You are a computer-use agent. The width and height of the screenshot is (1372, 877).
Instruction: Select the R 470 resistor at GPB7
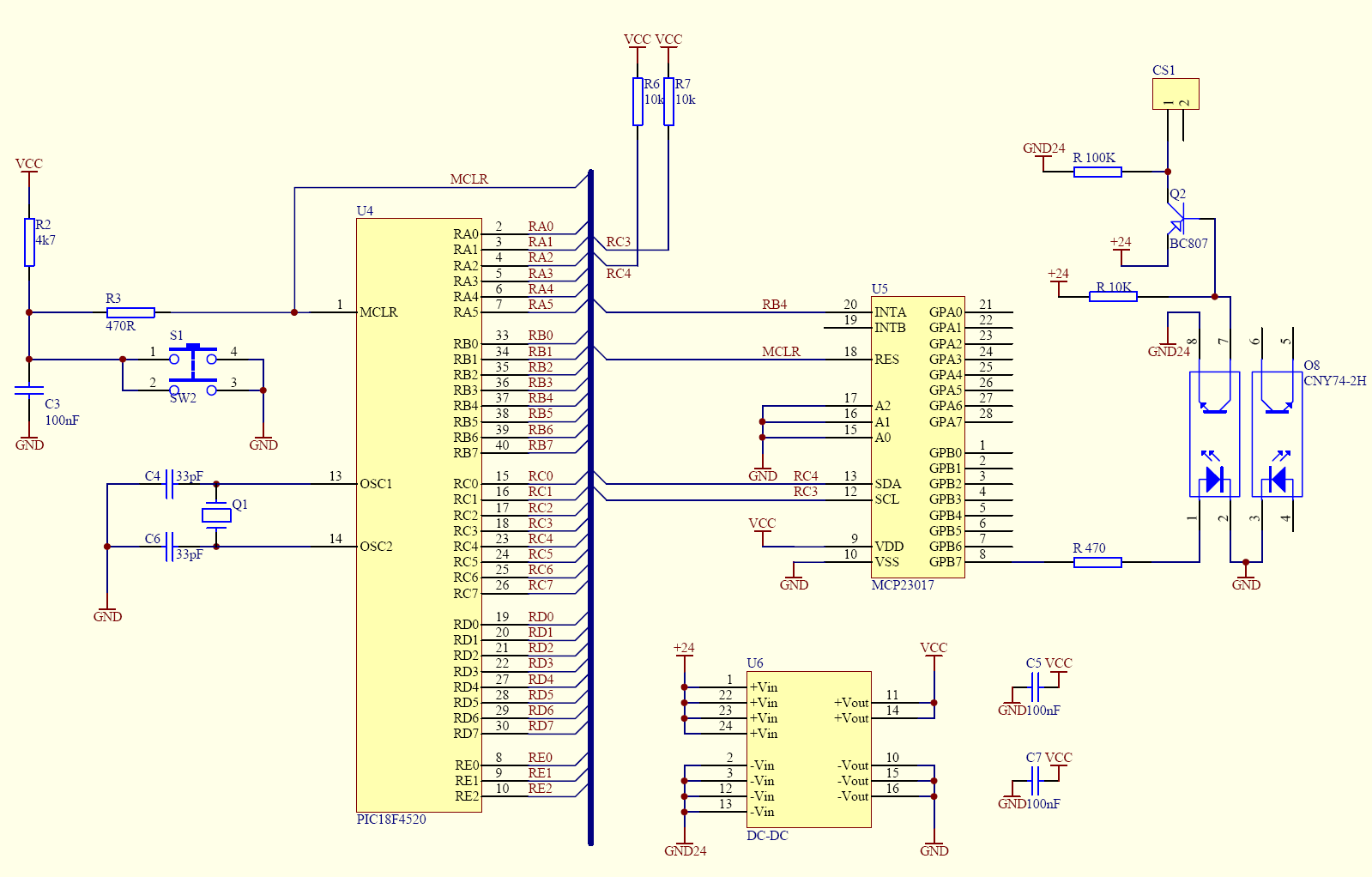click(1097, 562)
